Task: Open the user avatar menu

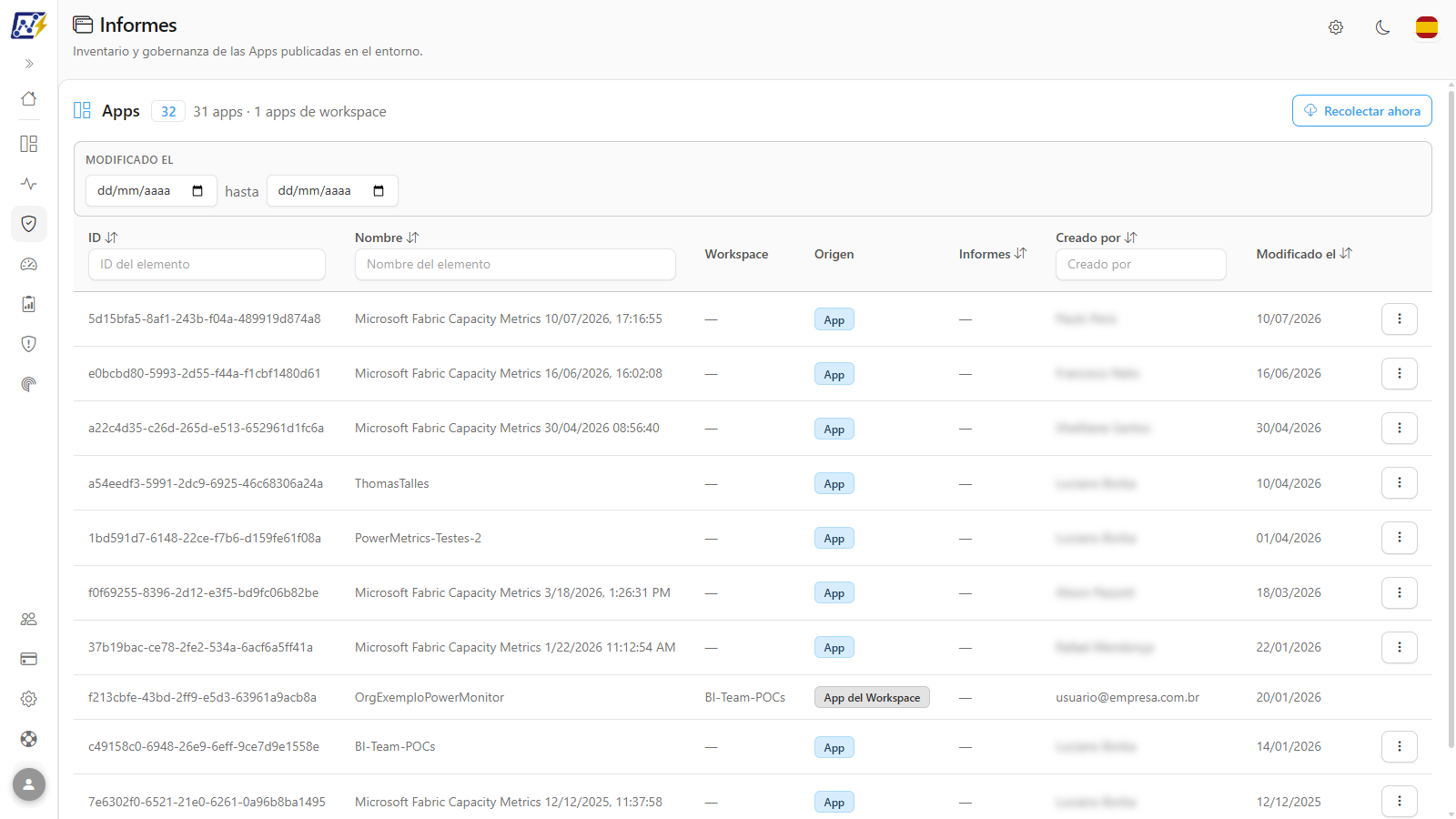Action: (29, 784)
